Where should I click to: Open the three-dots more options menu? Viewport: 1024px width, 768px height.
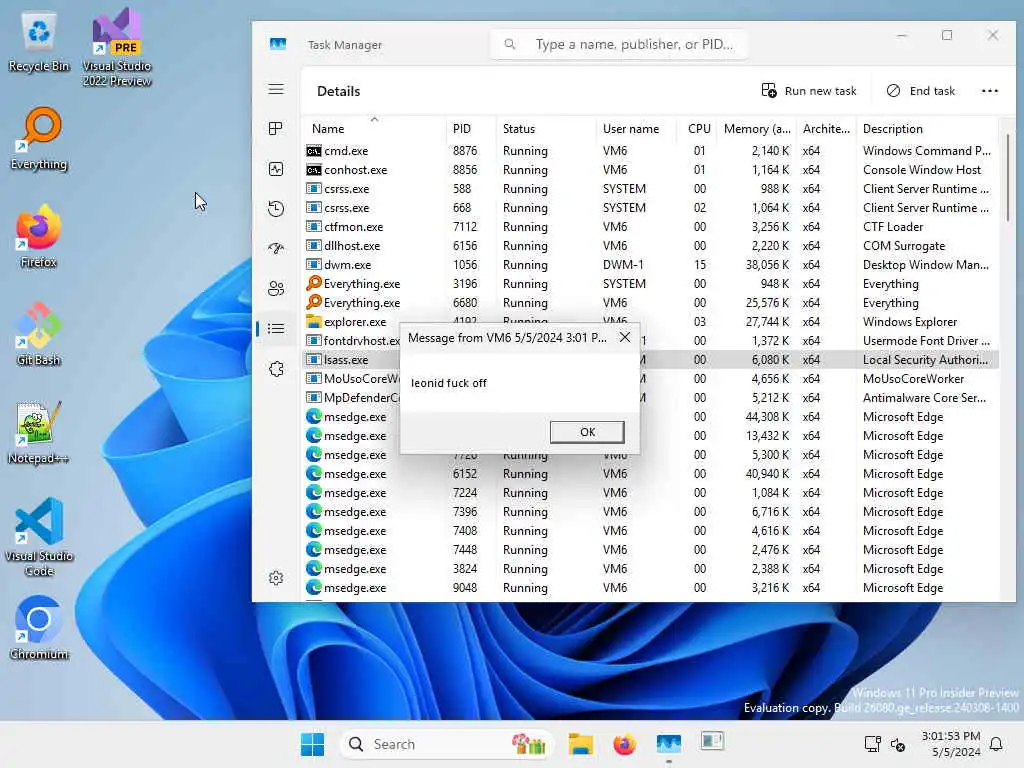click(990, 91)
